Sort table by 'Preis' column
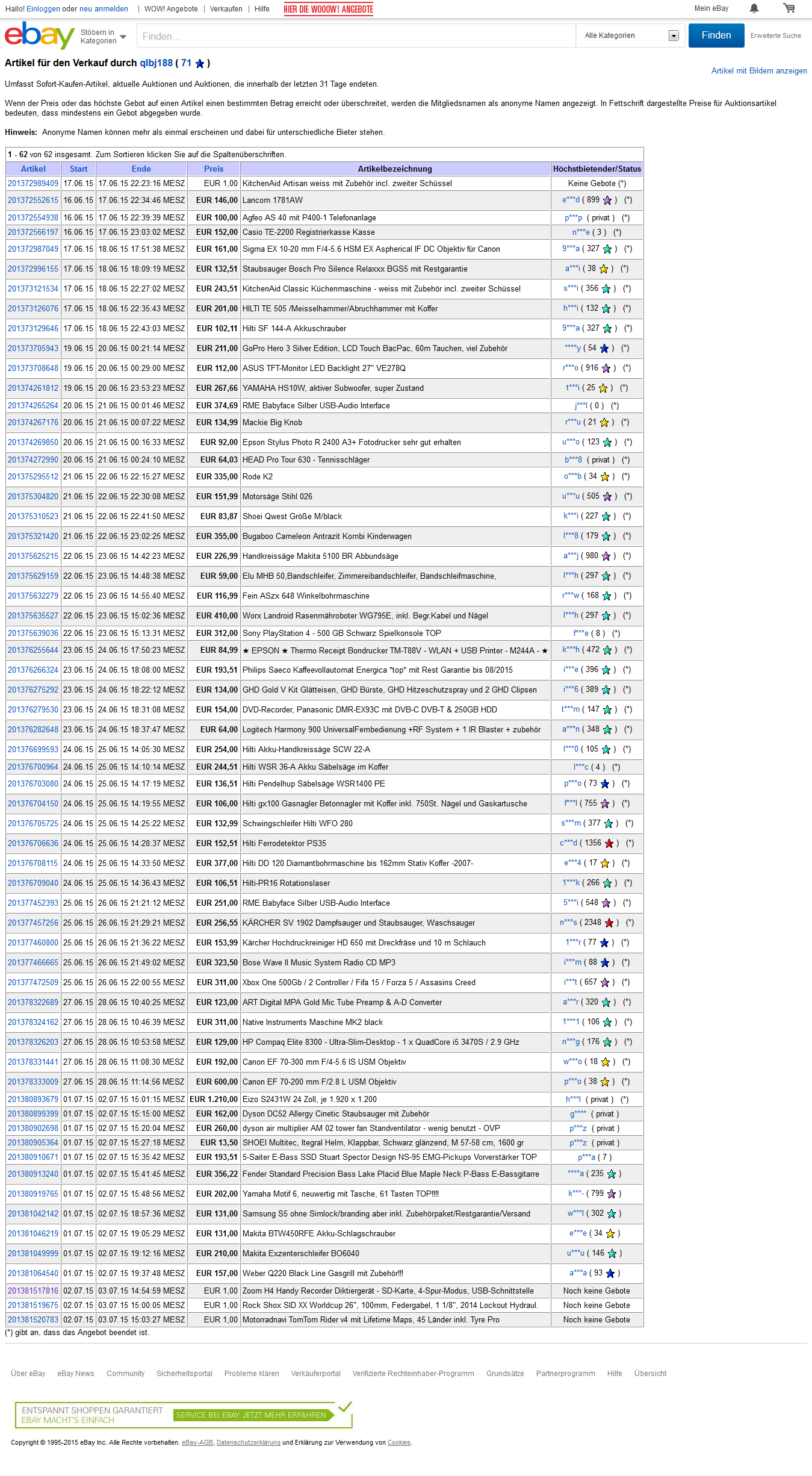Image resolution: width=812 pixels, height=1476 pixels. click(x=214, y=169)
